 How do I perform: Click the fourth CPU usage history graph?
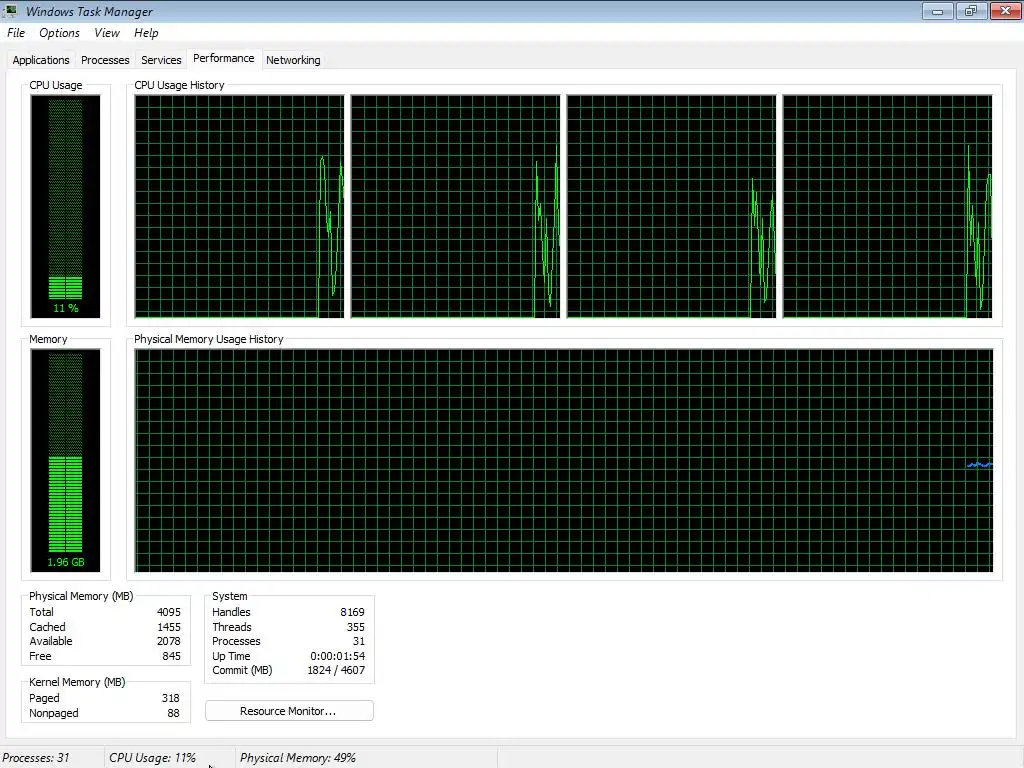point(888,206)
